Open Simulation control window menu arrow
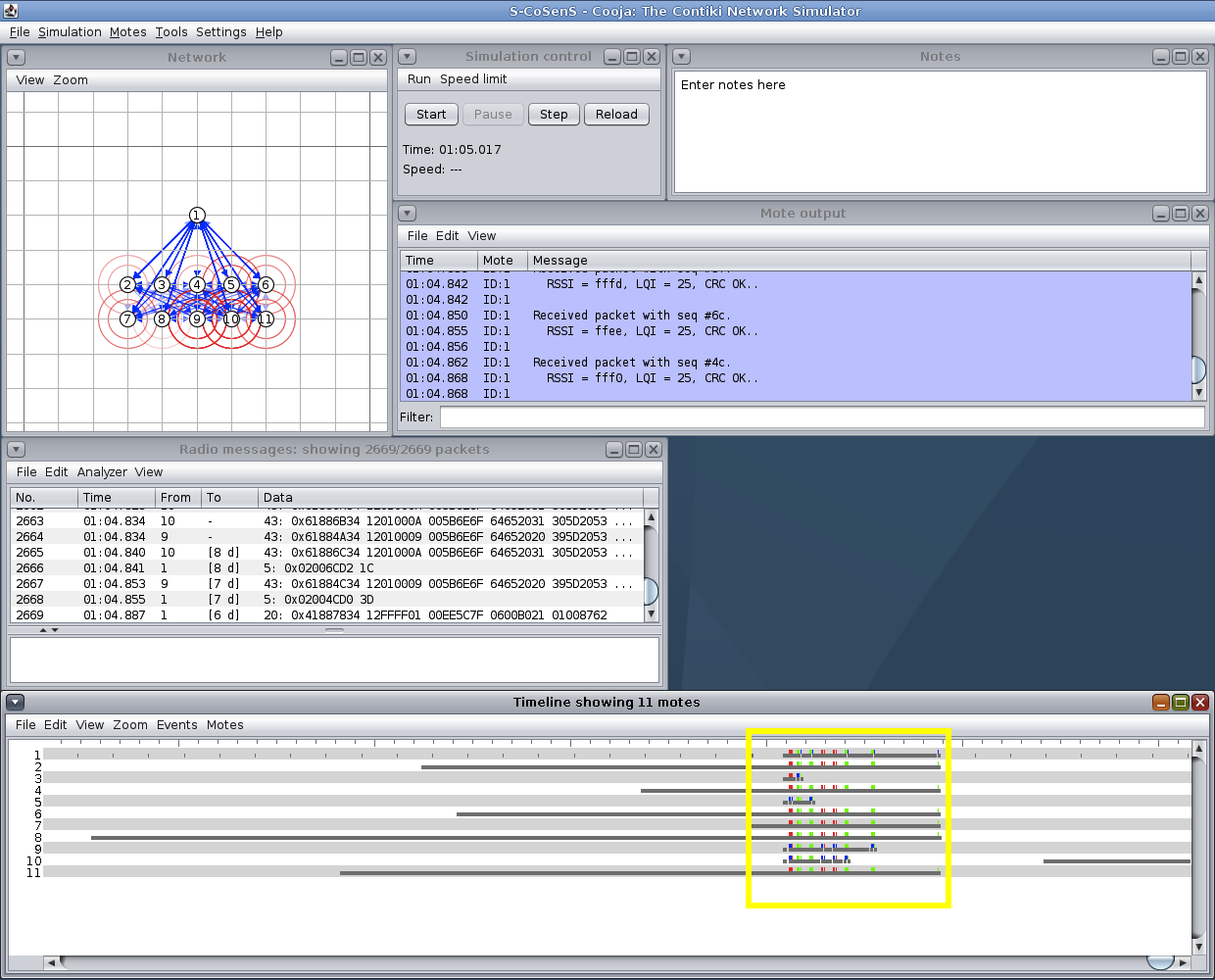 (x=408, y=57)
